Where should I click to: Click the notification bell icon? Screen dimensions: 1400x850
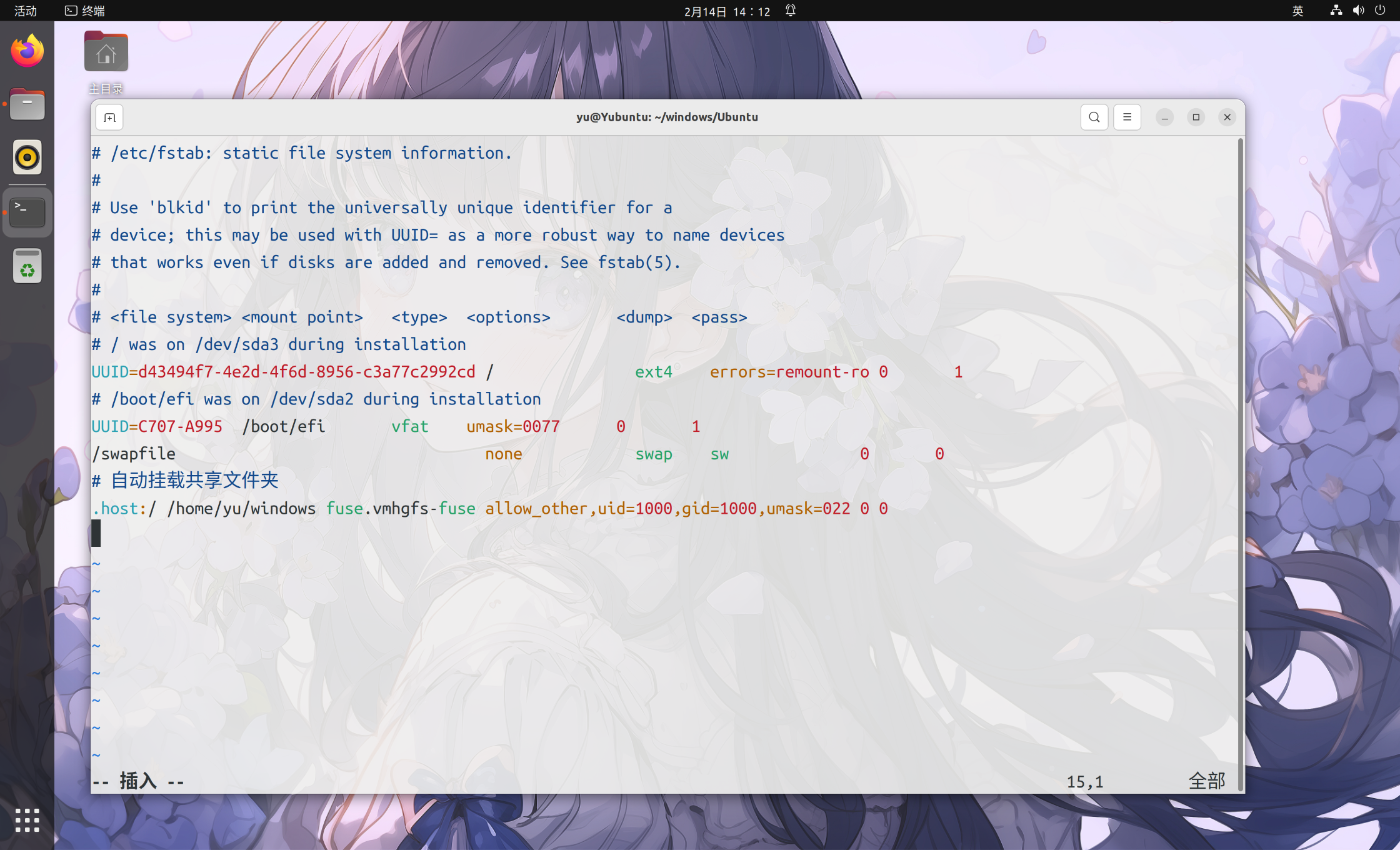click(x=791, y=11)
